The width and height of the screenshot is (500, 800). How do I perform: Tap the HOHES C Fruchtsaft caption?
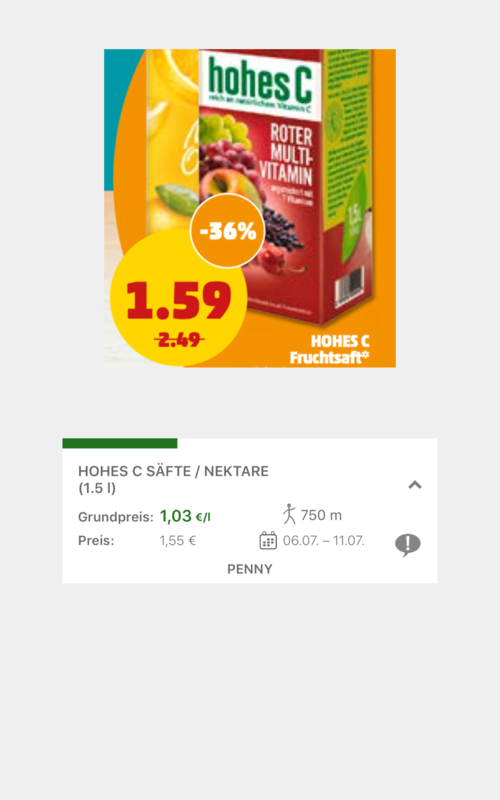330,349
